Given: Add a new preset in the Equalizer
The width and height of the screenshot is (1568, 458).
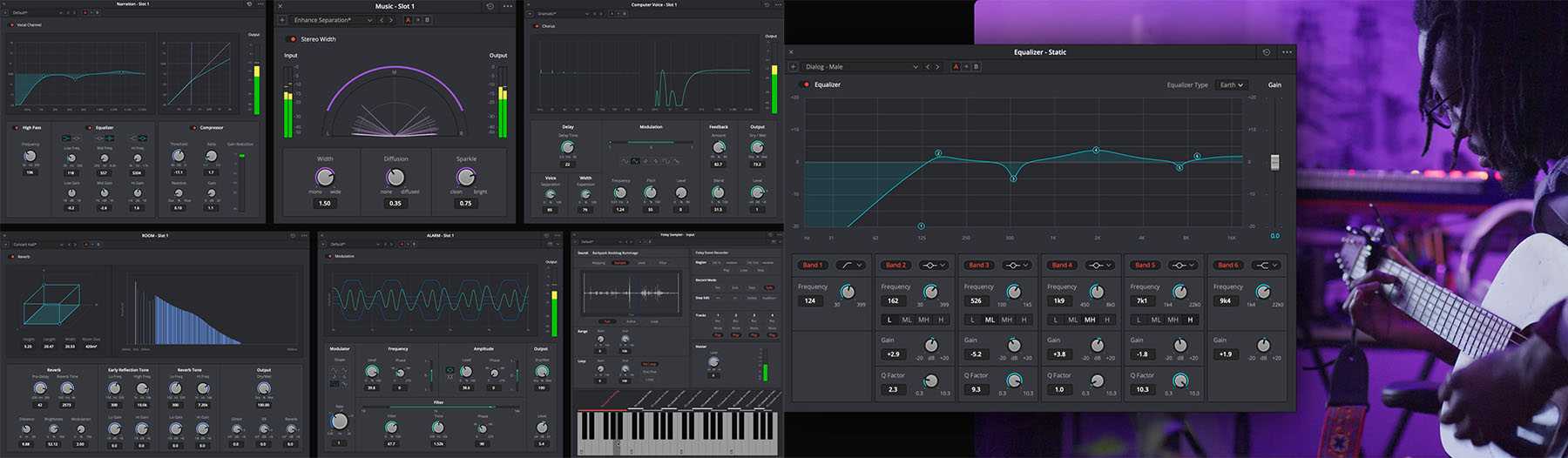Looking at the screenshot, I should 794,67.
